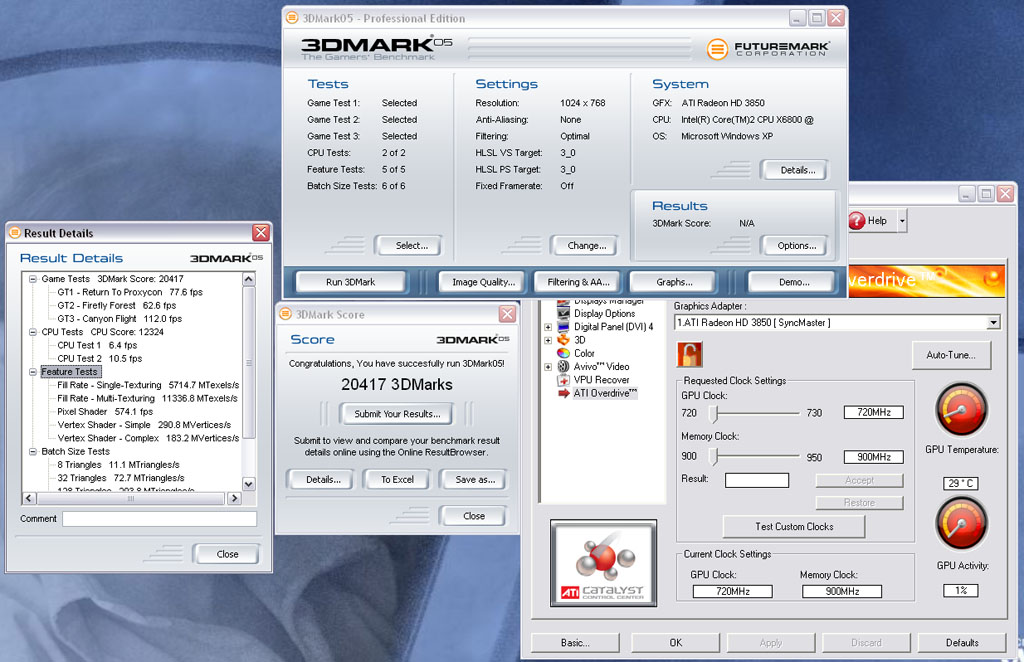This screenshot has height=662, width=1024.
Task: Click the requested Memory Clock 900MHz field
Action: click(874, 457)
